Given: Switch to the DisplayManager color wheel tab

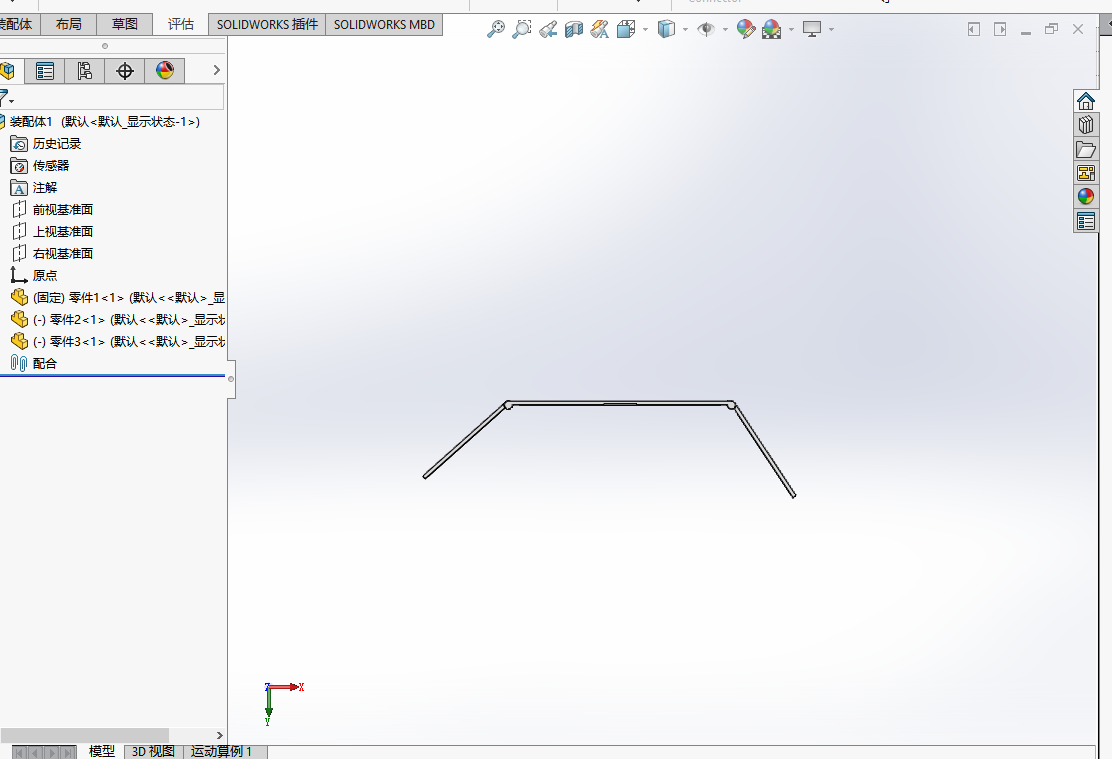Looking at the screenshot, I should [x=165, y=70].
